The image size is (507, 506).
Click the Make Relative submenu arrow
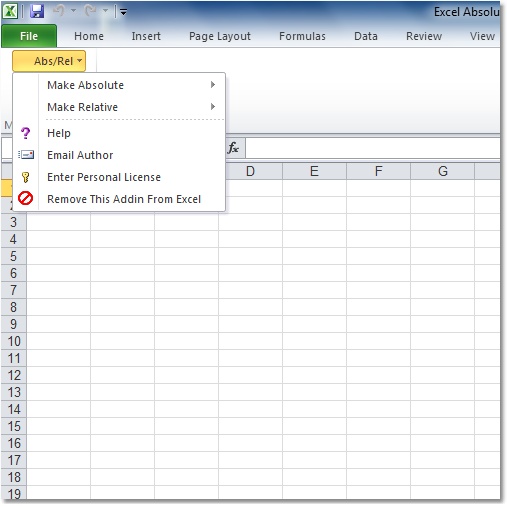point(213,107)
